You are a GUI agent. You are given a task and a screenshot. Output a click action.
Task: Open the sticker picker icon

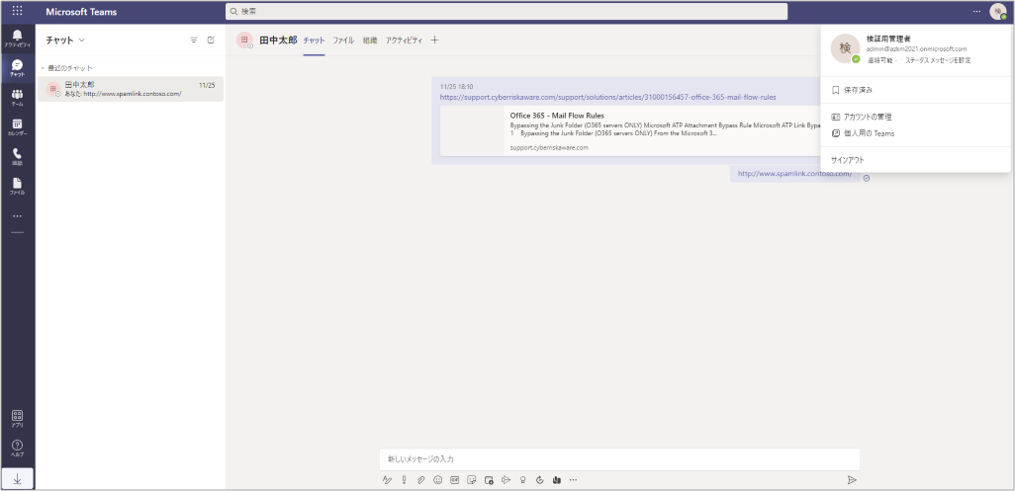point(472,480)
